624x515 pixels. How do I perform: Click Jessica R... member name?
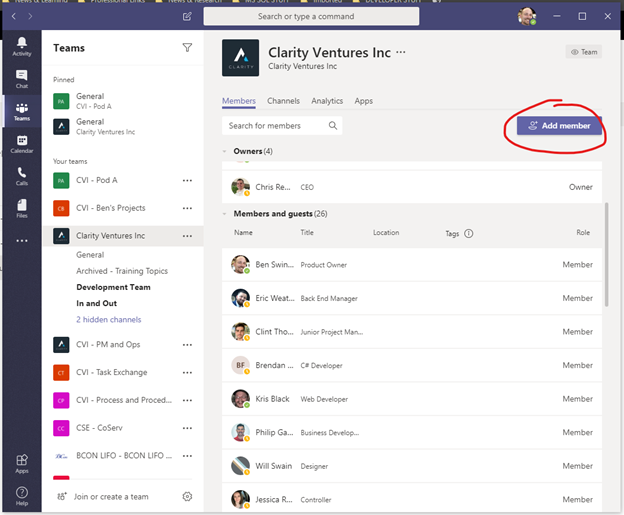tap(274, 499)
